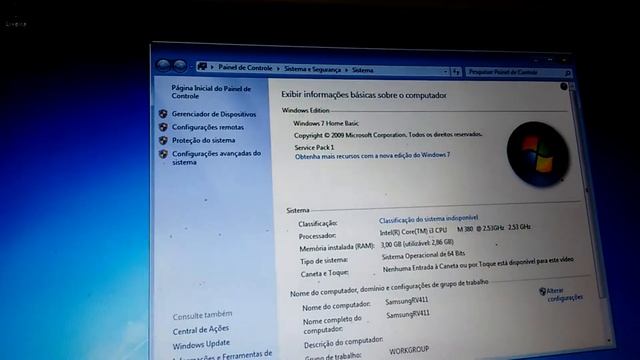Click shield icon beside Proteção do sistema

pyautogui.click(x=163, y=140)
